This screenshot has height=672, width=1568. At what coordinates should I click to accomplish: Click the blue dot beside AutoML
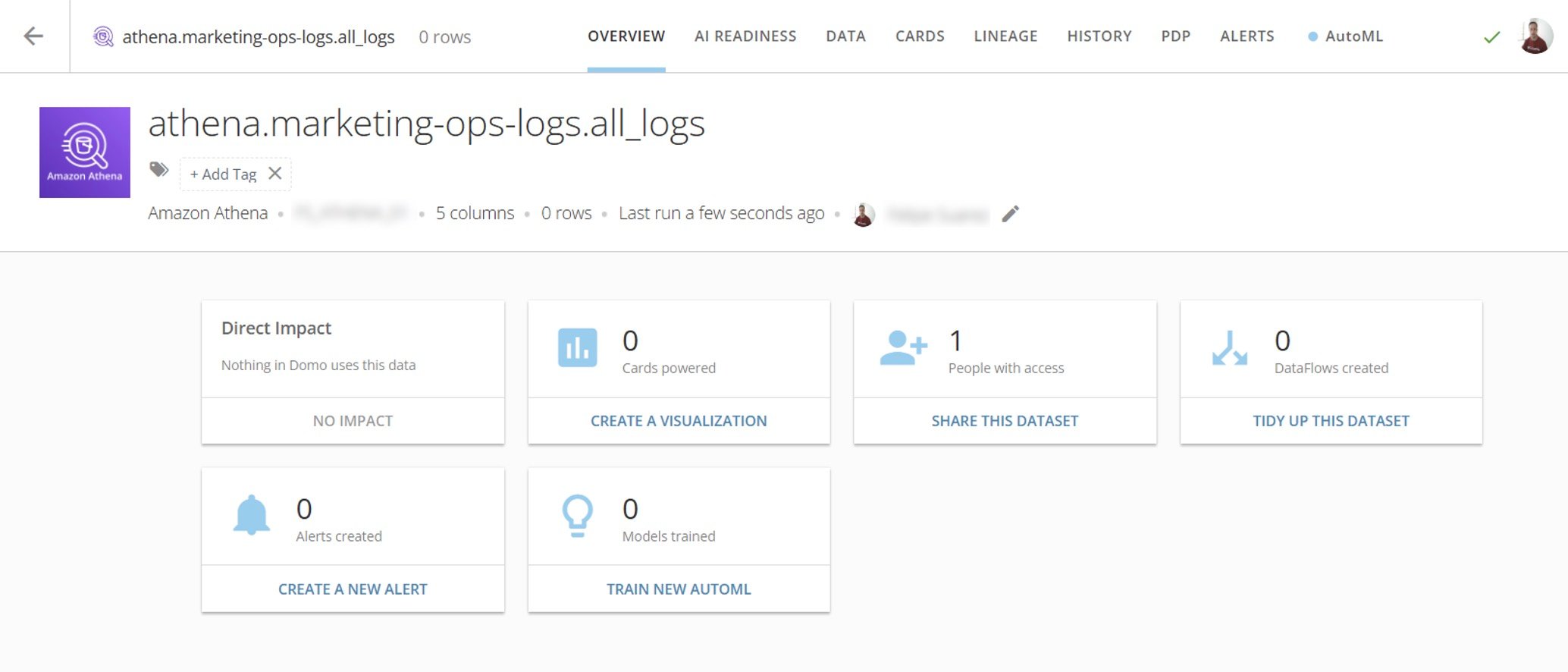[1312, 36]
